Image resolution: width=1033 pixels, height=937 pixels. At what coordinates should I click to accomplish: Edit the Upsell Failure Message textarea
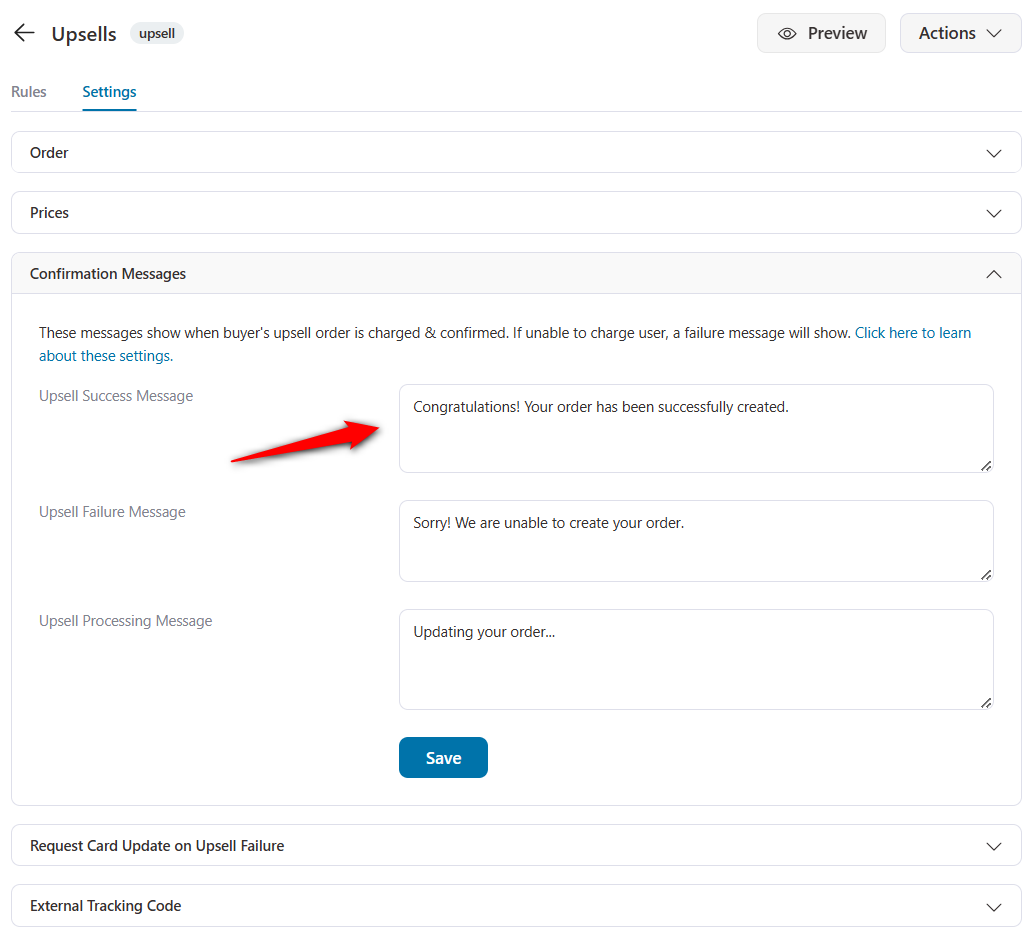point(696,541)
